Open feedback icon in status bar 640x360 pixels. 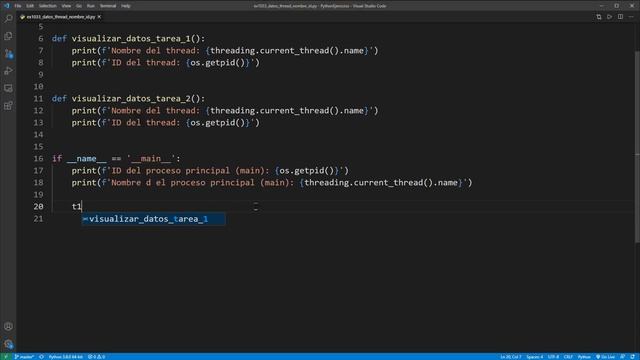click(622, 357)
